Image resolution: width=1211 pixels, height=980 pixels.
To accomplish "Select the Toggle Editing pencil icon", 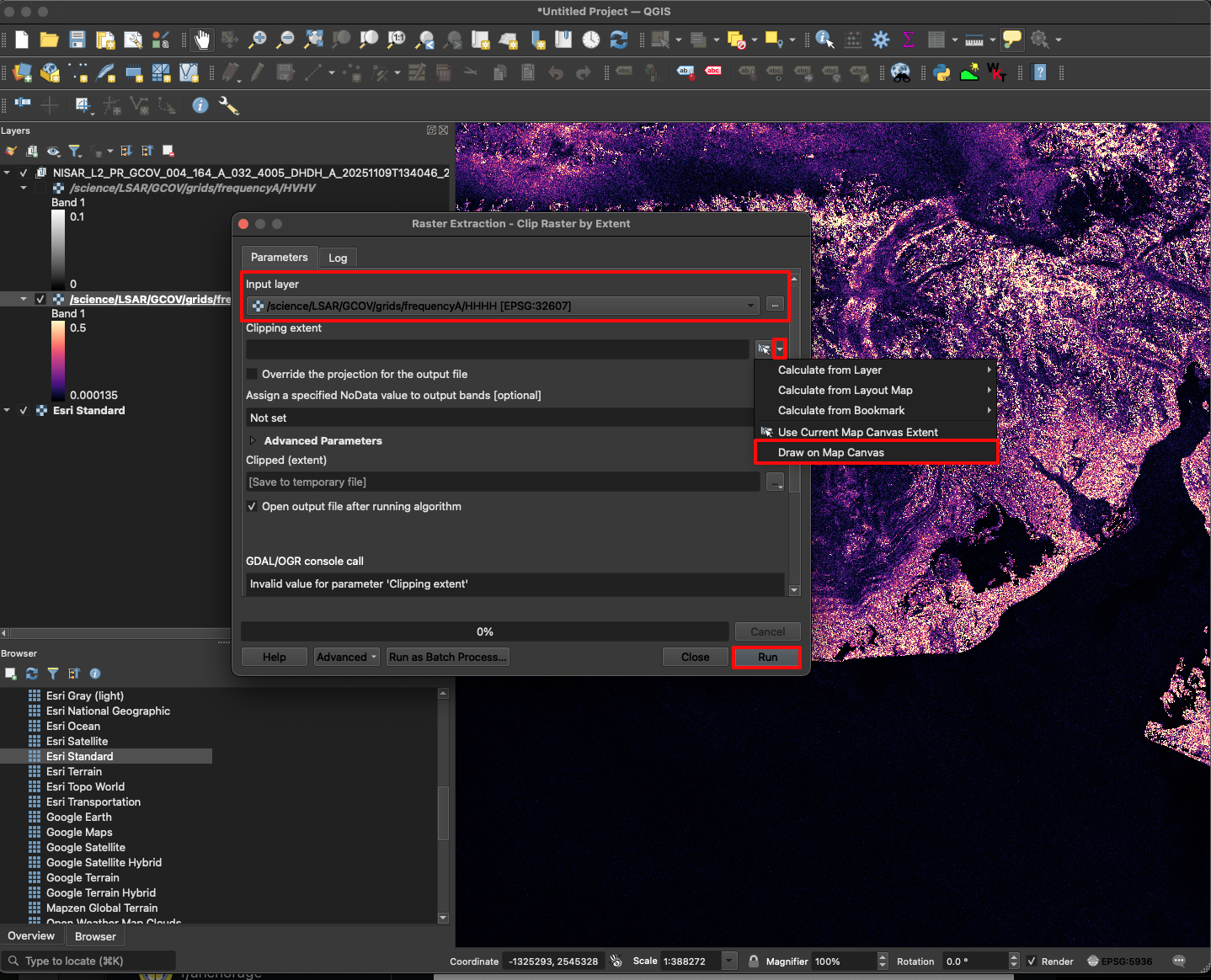I will (258, 72).
